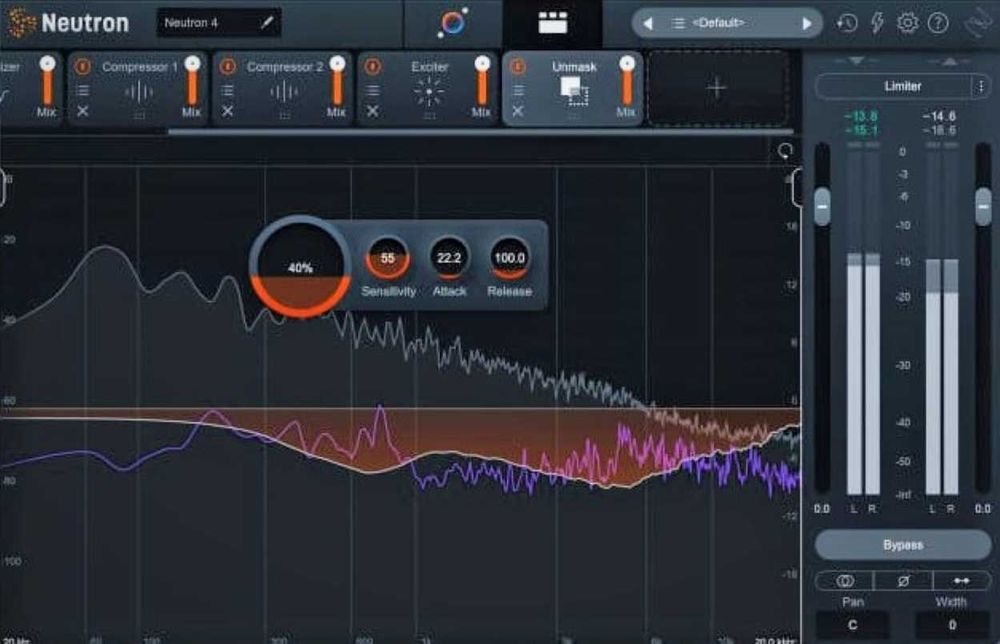Remove the Compressor 2 module
Screen dimensions: 1000x644
coord(227,111)
